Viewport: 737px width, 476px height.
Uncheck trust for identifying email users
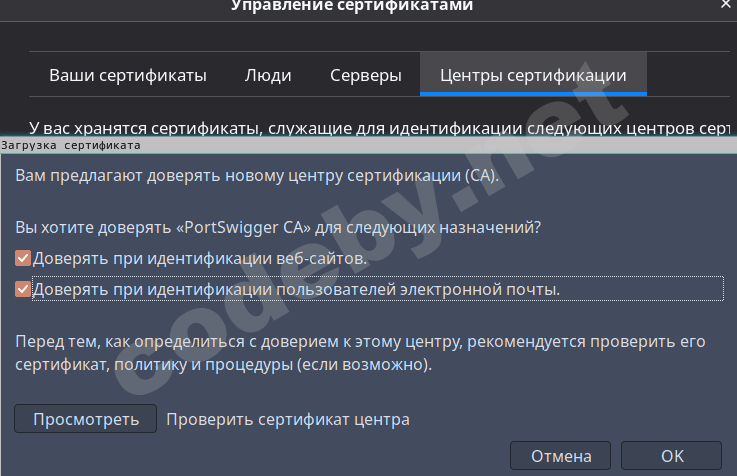[x=23, y=289]
